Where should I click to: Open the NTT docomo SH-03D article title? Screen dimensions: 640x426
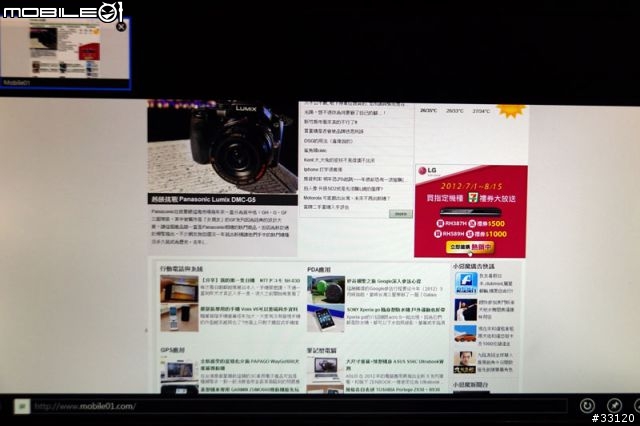pos(250,281)
